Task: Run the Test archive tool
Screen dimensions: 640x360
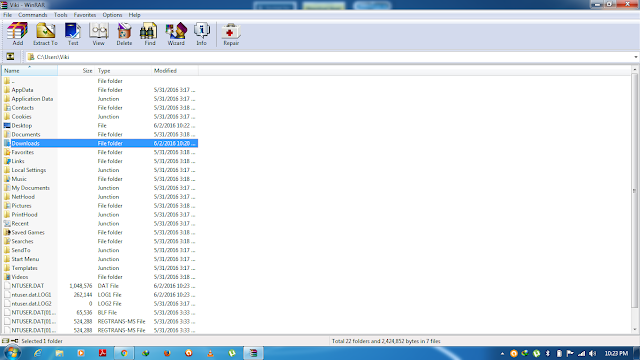Action: pyautogui.click(x=73, y=34)
